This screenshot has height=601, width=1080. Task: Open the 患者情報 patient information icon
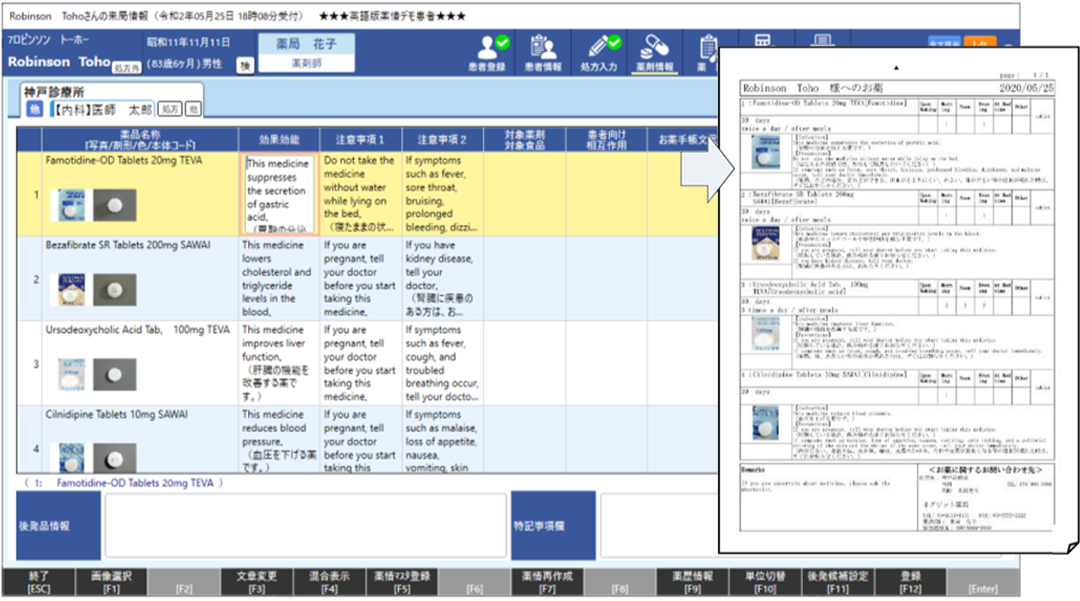tap(543, 53)
